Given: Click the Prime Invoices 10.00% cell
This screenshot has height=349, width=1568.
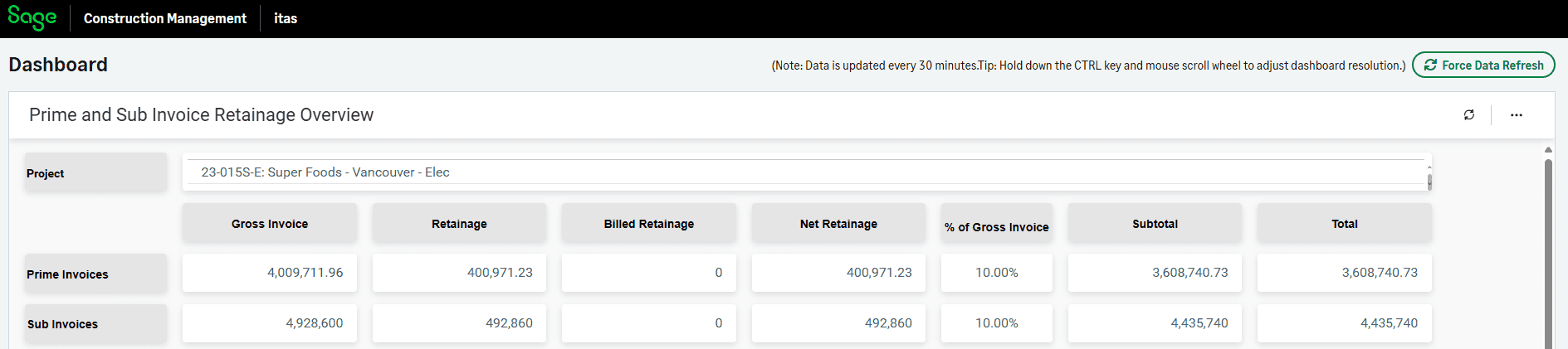Looking at the screenshot, I should point(997,273).
